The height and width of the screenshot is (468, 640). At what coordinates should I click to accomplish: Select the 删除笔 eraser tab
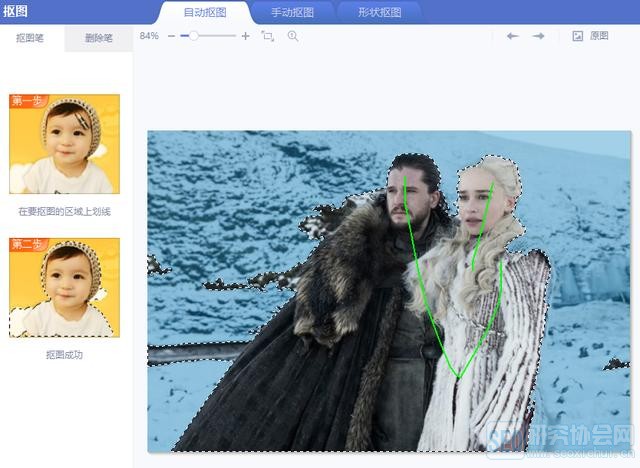[x=98, y=38]
